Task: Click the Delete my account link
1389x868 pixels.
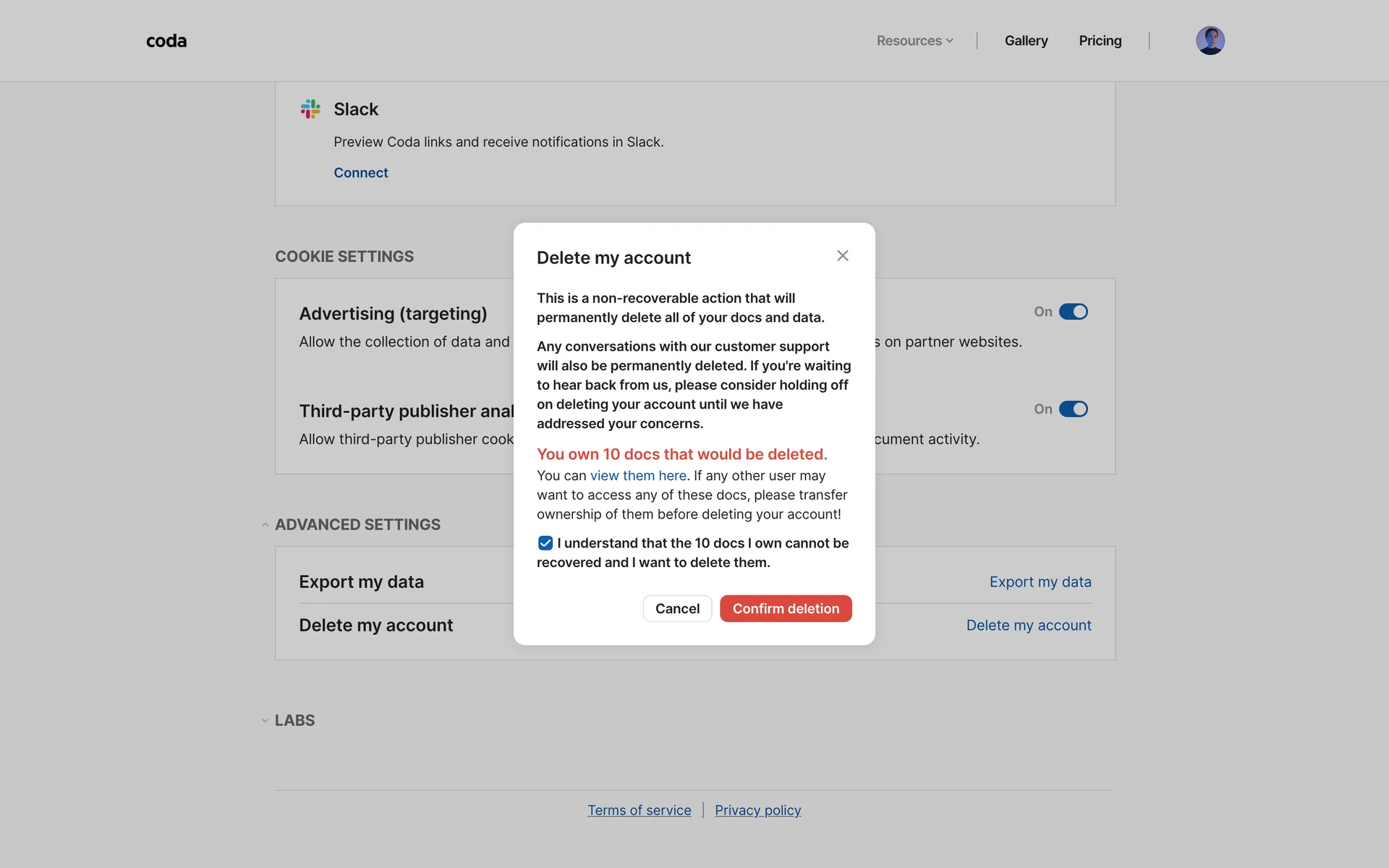Action: point(1028,626)
